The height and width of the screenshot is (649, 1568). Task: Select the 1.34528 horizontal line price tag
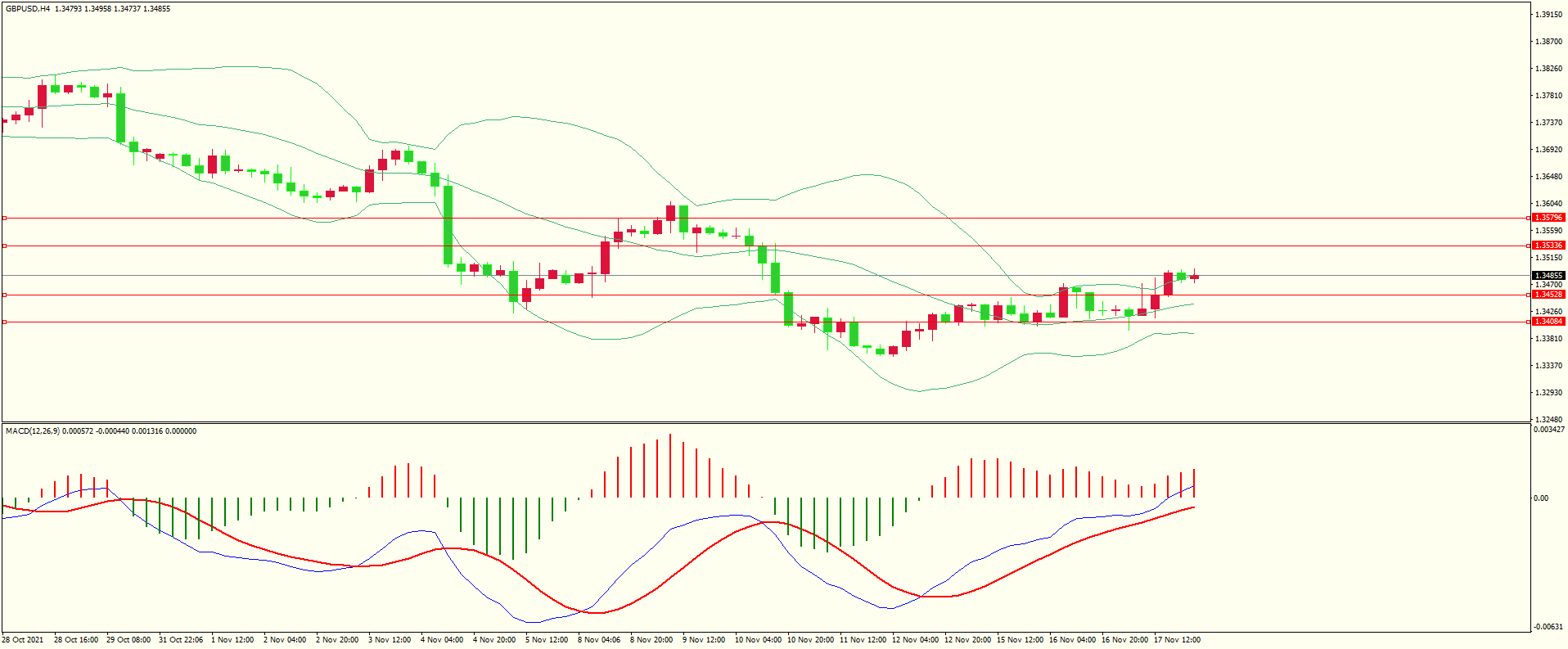click(x=1548, y=295)
